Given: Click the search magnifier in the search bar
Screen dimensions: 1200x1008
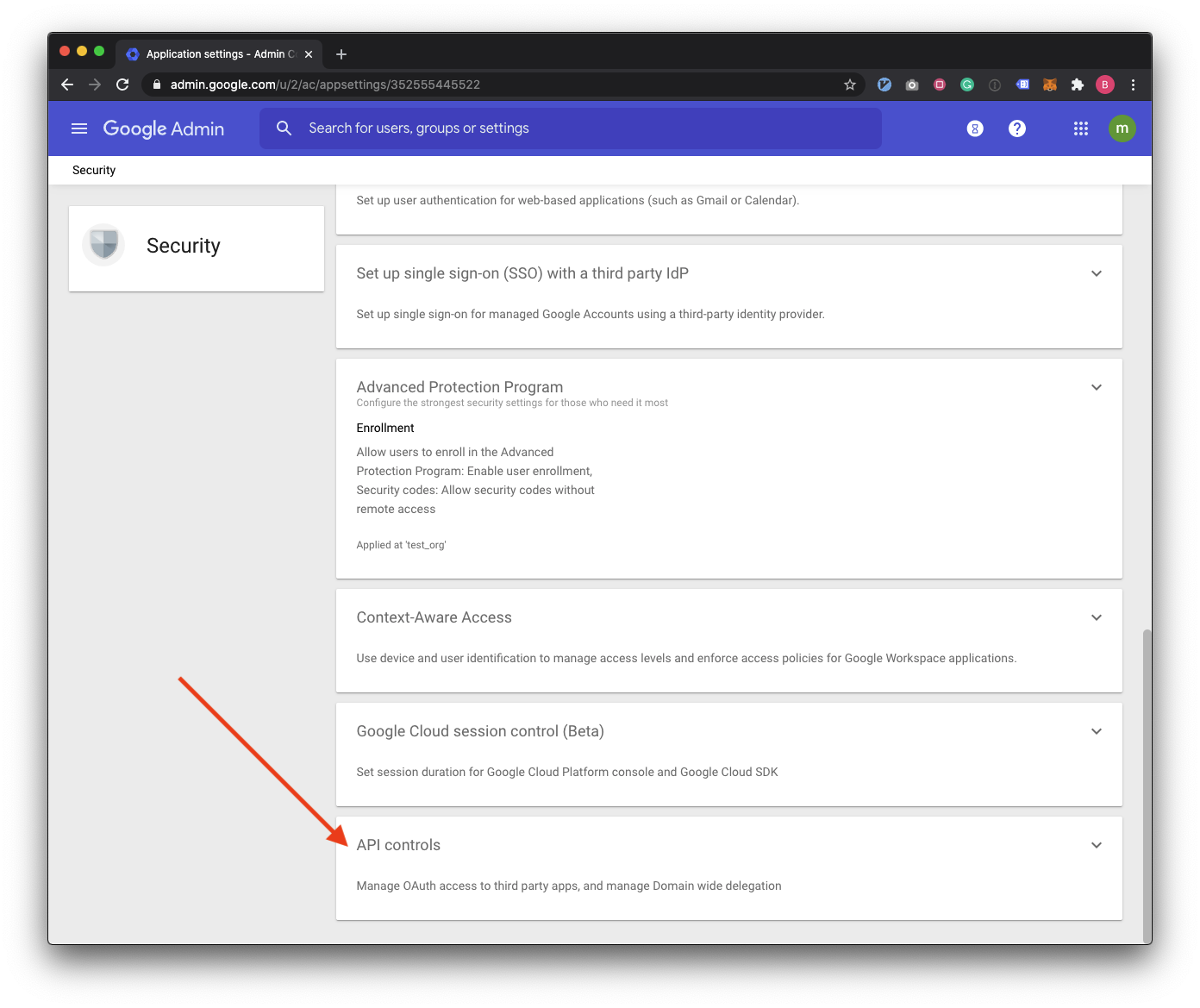Looking at the screenshot, I should pyautogui.click(x=284, y=128).
